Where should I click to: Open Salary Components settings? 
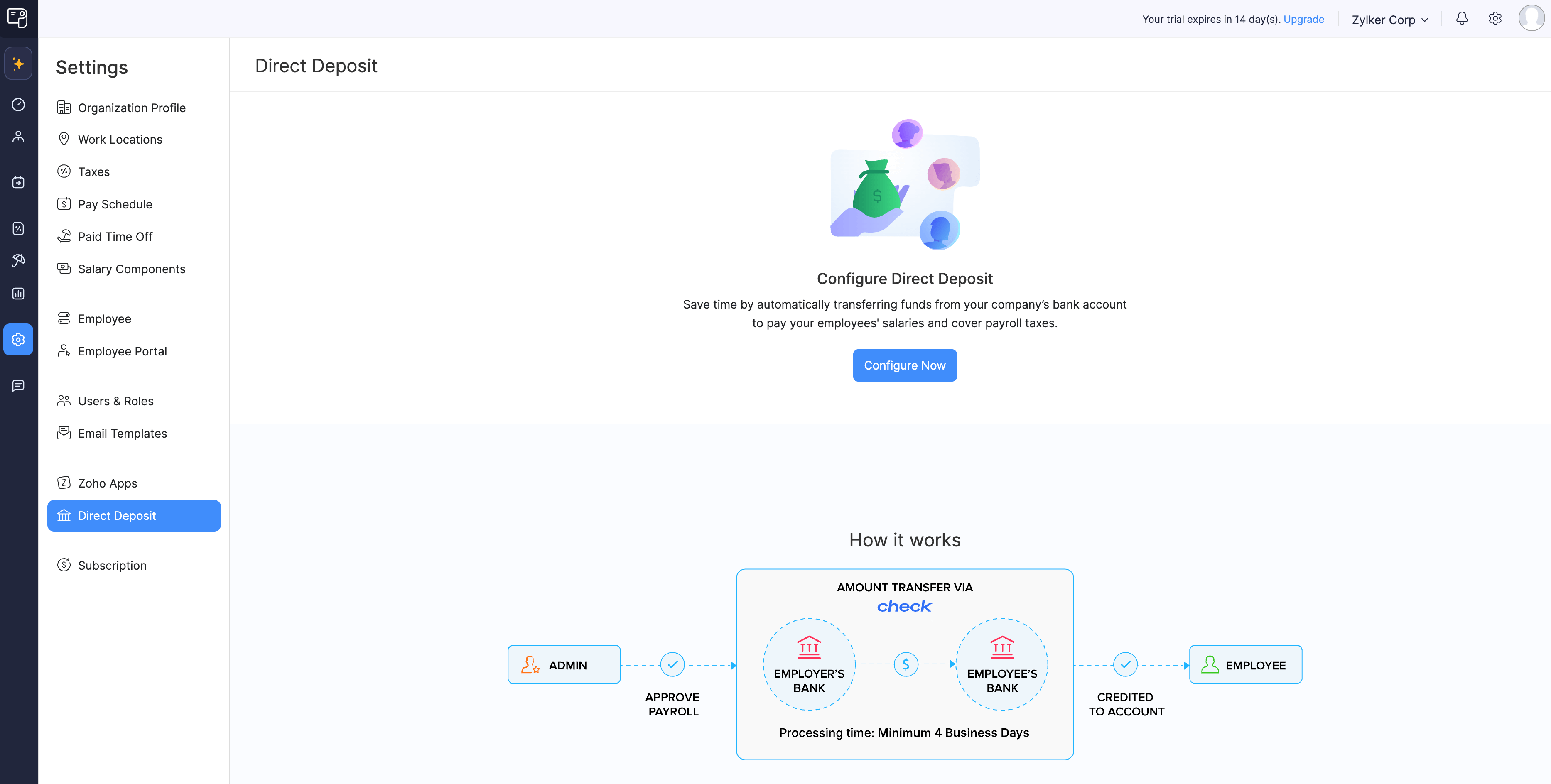coord(131,269)
